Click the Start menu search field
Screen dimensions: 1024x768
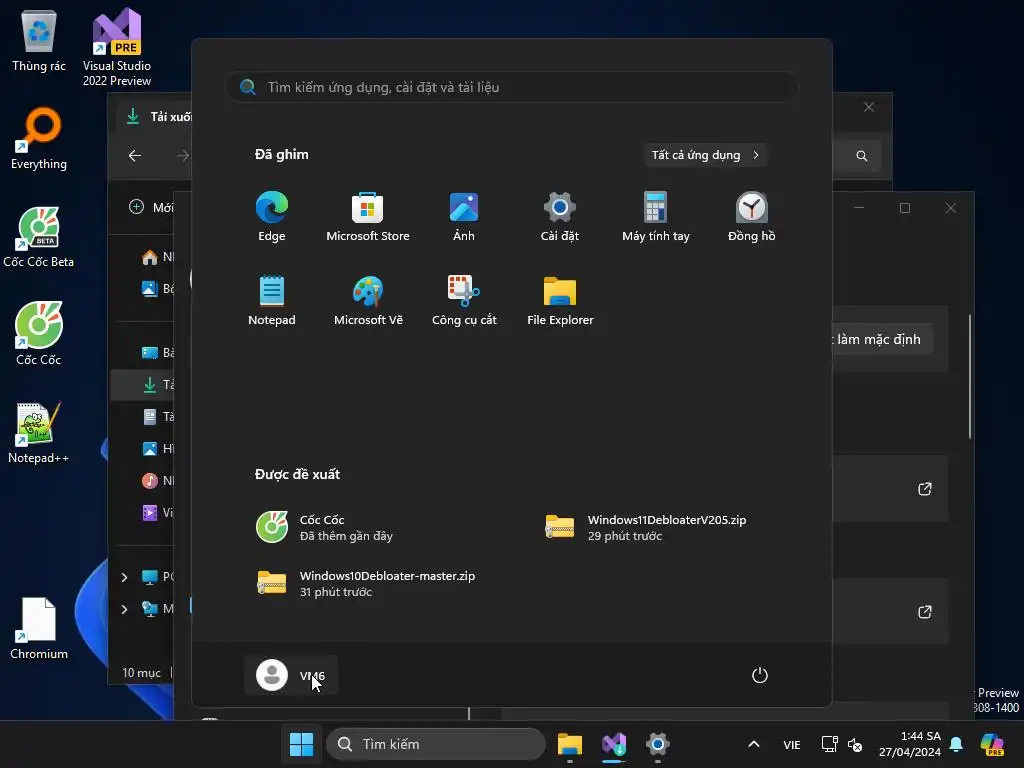point(511,87)
